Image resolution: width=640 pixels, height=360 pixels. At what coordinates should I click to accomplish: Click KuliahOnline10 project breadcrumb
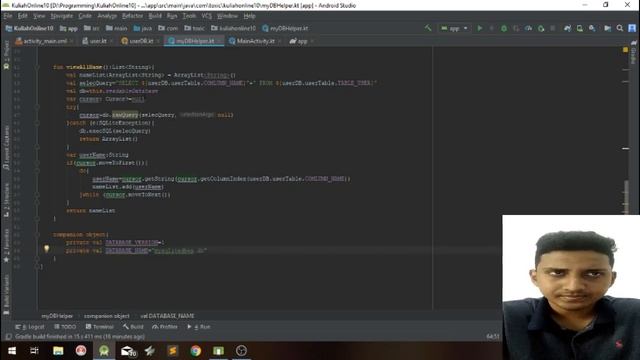(29, 28)
